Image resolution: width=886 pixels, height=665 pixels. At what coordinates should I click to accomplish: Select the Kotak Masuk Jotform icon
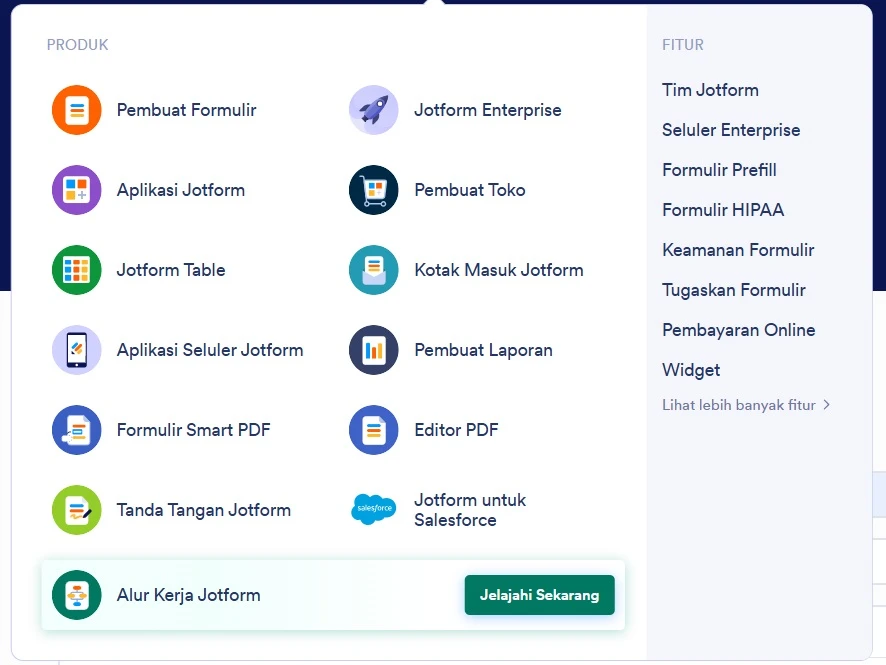[x=373, y=270]
